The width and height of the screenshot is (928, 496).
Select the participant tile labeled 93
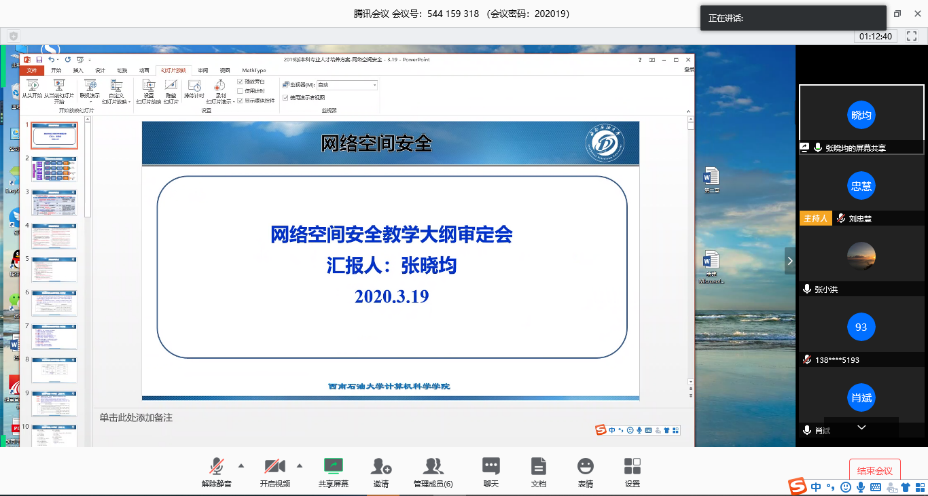point(860,327)
